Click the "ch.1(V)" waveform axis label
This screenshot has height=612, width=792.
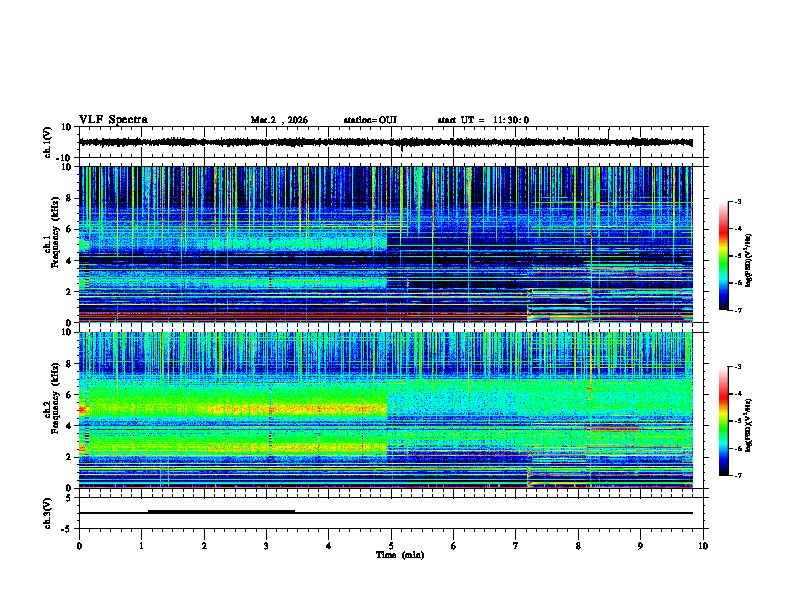pyautogui.click(x=48, y=142)
